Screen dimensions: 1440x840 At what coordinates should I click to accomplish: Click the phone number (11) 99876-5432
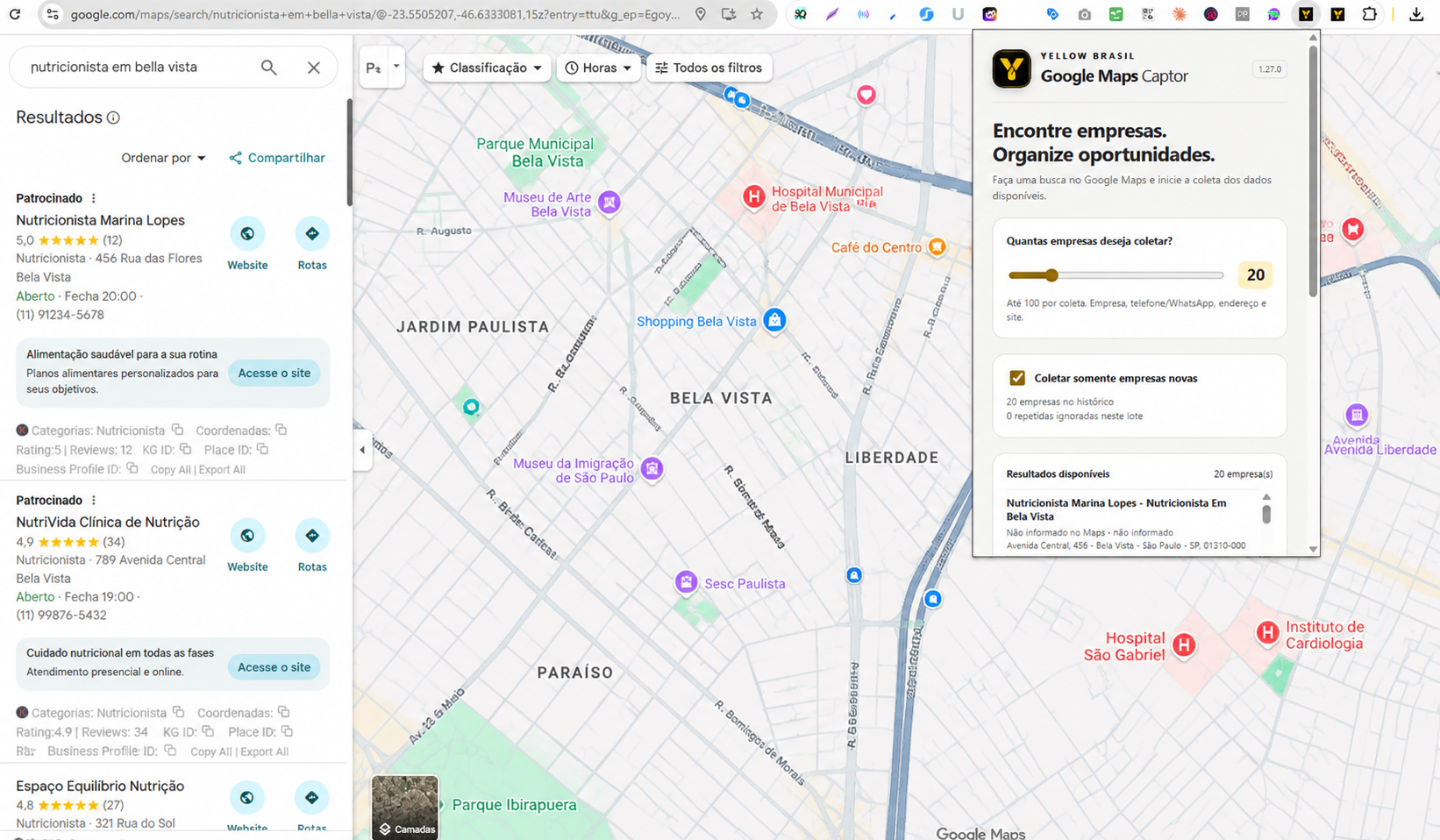tap(61, 616)
